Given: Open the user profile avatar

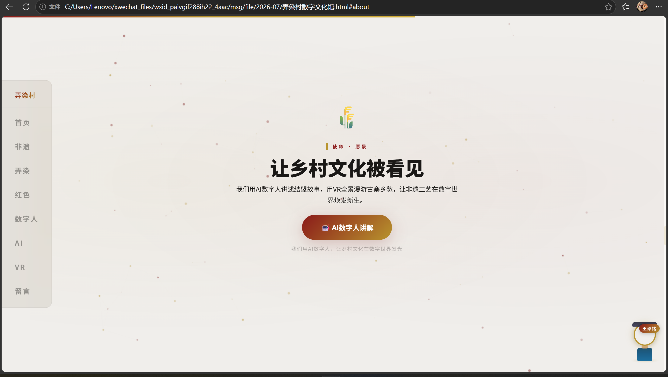Looking at the screenshot, I should tap(642, 6).
